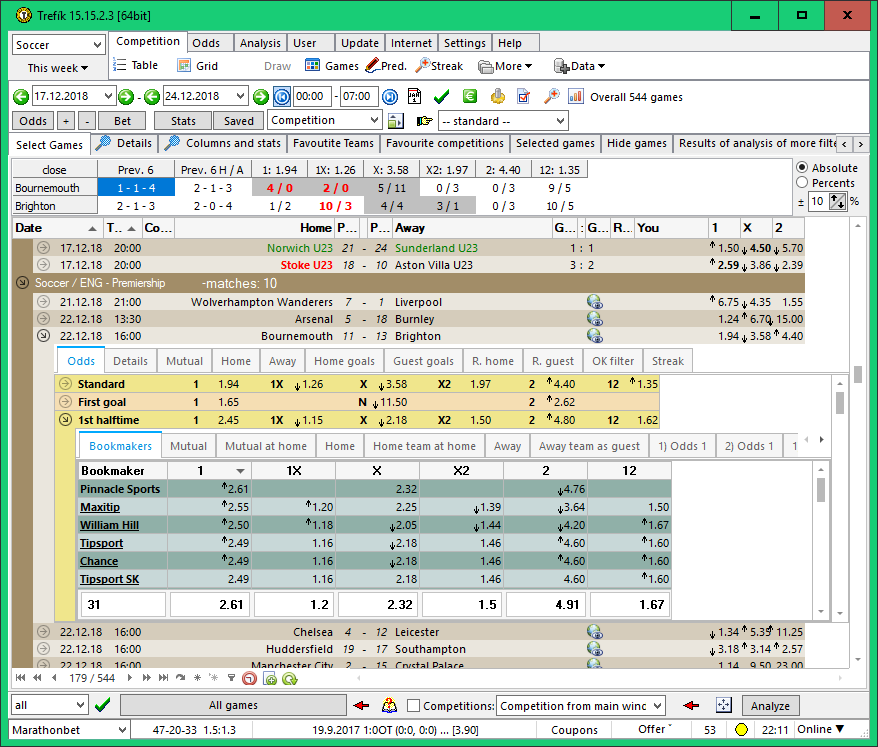
Task: Click the Analyze button
Action: coord(771,706)
